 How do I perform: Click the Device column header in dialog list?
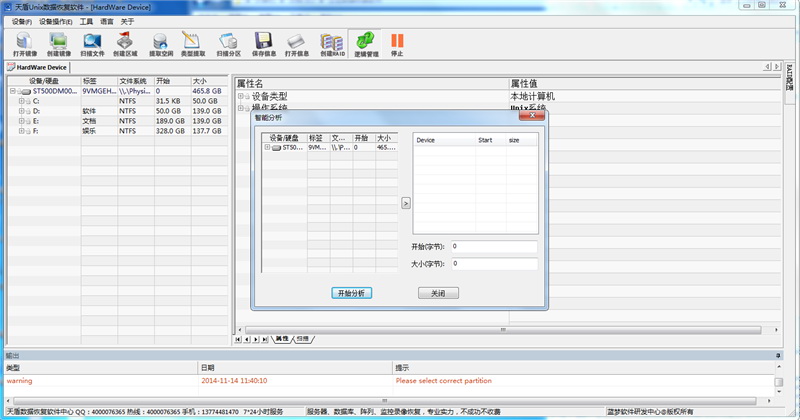[444, 140]
